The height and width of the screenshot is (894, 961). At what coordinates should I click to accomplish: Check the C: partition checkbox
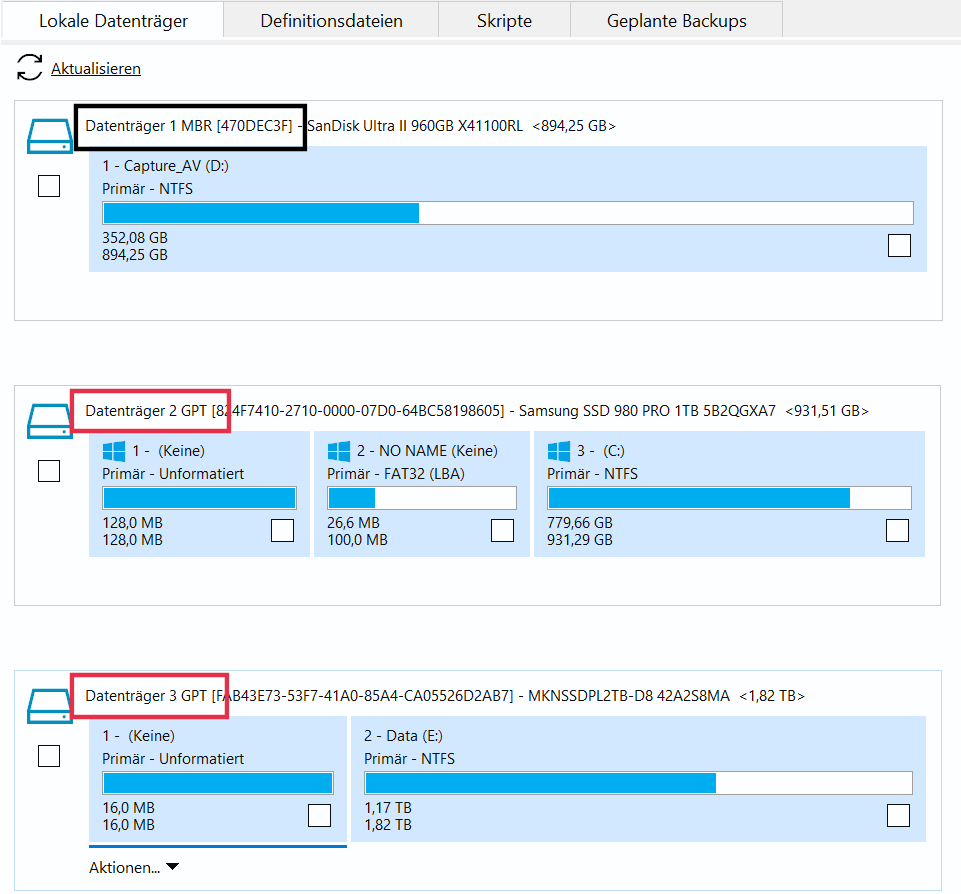[897, 530]
